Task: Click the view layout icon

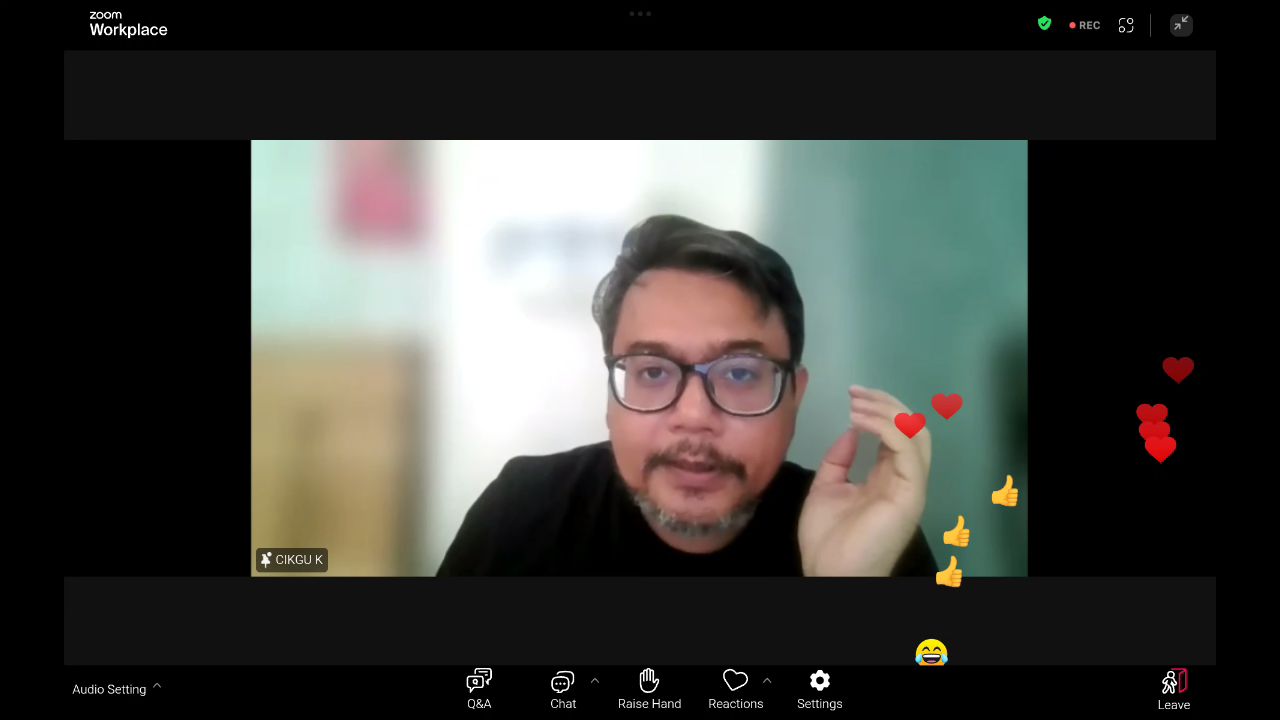Action: 1126,25
